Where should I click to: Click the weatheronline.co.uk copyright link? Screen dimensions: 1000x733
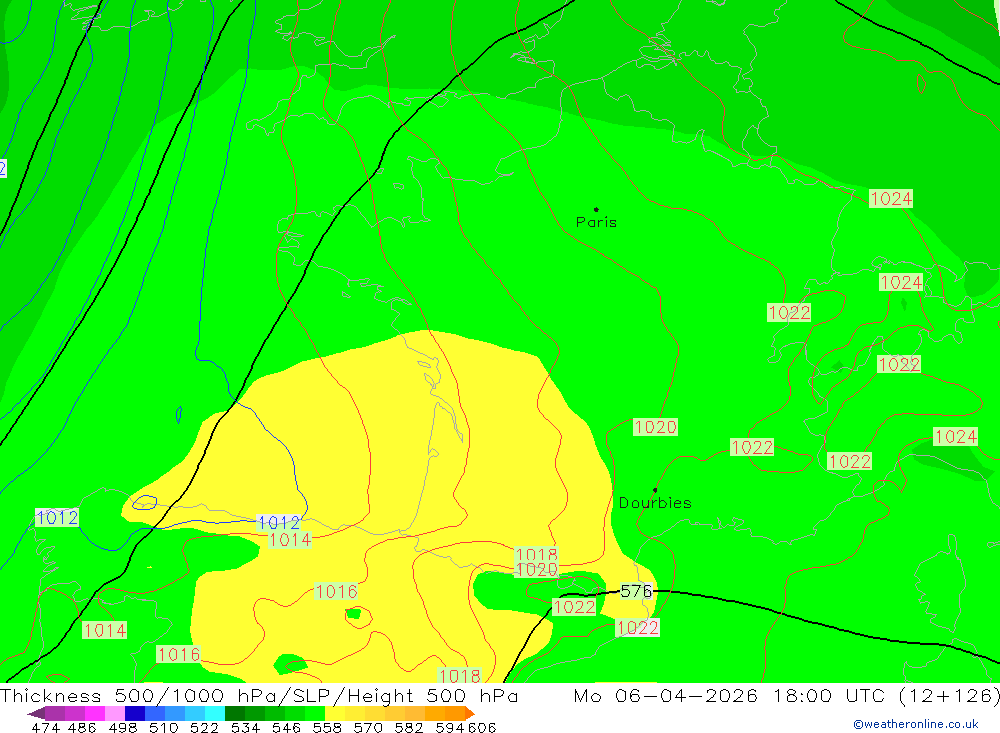click(915, 724)
